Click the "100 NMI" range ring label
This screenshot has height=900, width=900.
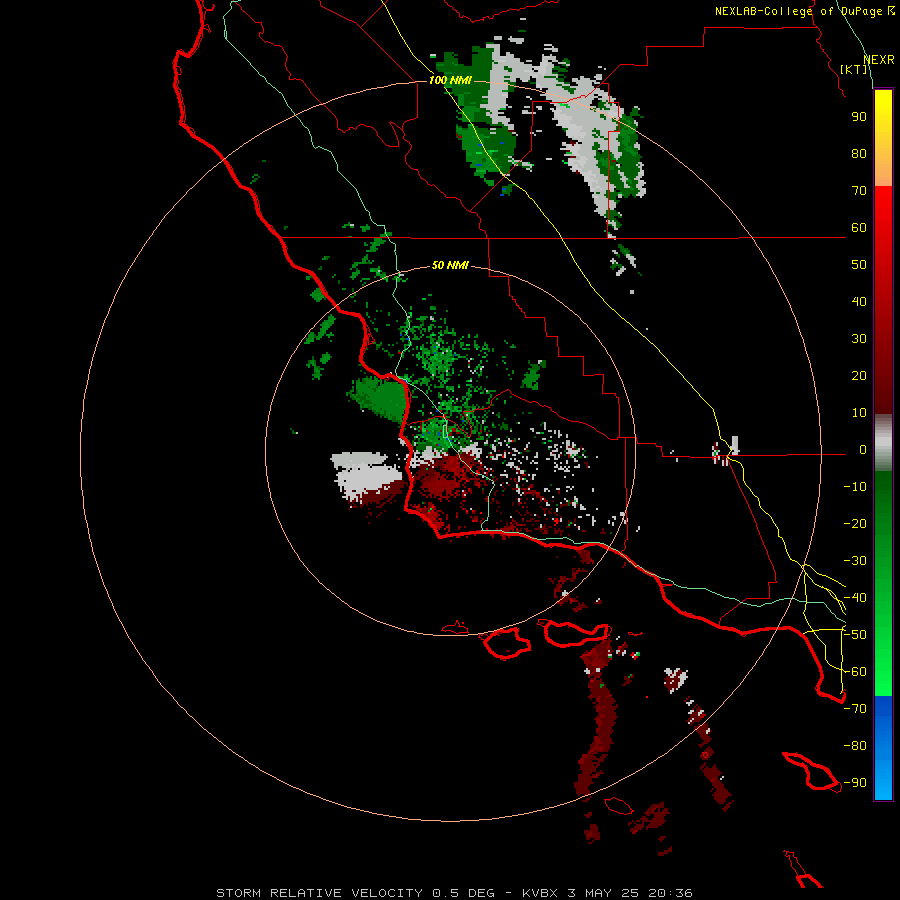[451, 80]
